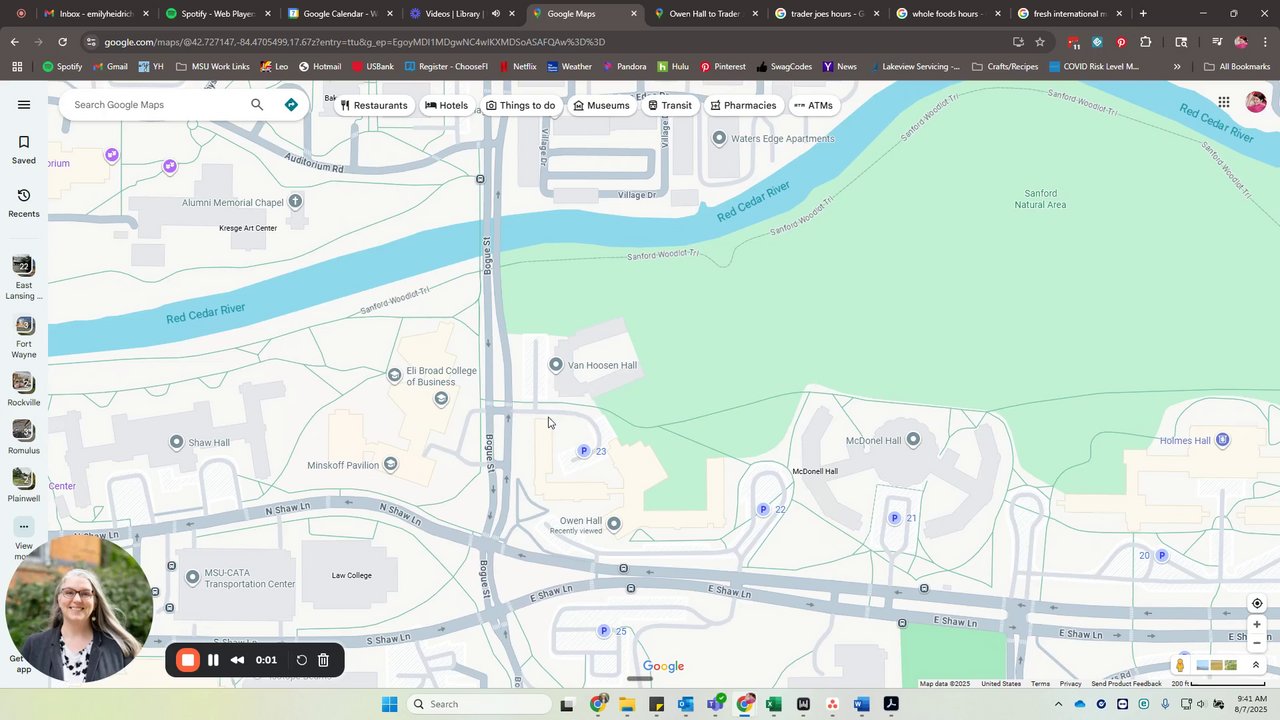Select the Eli Broad College of Business pin
The height and width of the screenshot is (720, 1280).
[395, 376]
